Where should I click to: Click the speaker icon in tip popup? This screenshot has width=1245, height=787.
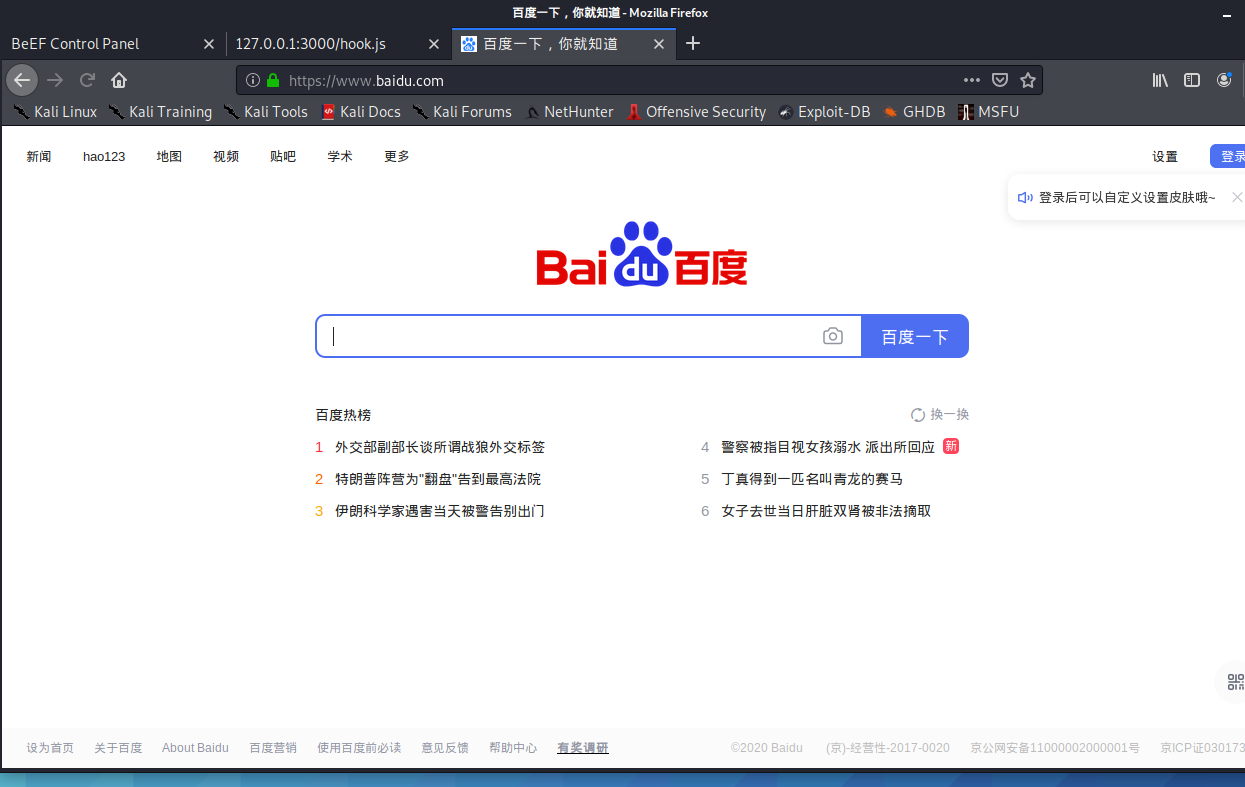pyautogui.click(x=1025, y=198)
